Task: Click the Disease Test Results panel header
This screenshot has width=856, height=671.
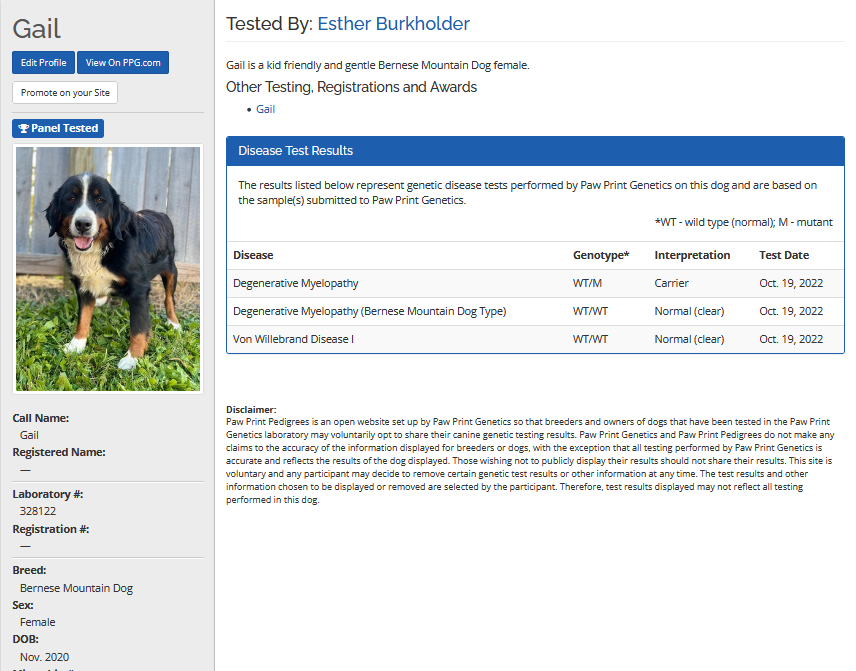Action: tap(535, 151)
